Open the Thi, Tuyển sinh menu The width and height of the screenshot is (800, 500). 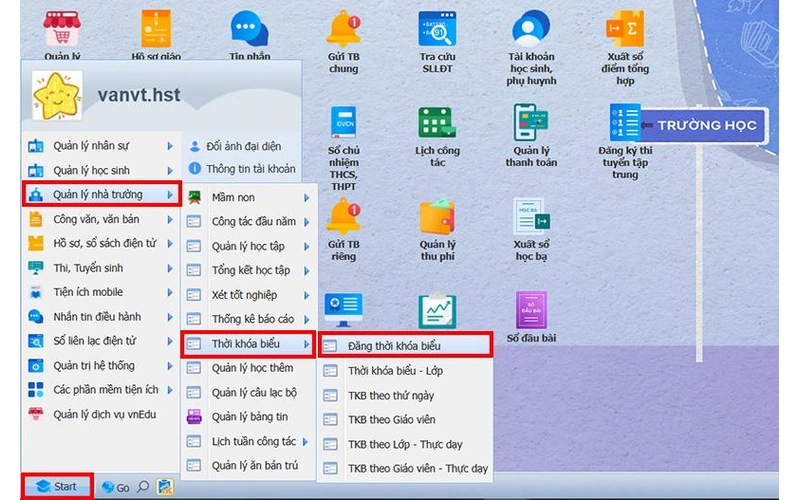click(x=101, y=268)
